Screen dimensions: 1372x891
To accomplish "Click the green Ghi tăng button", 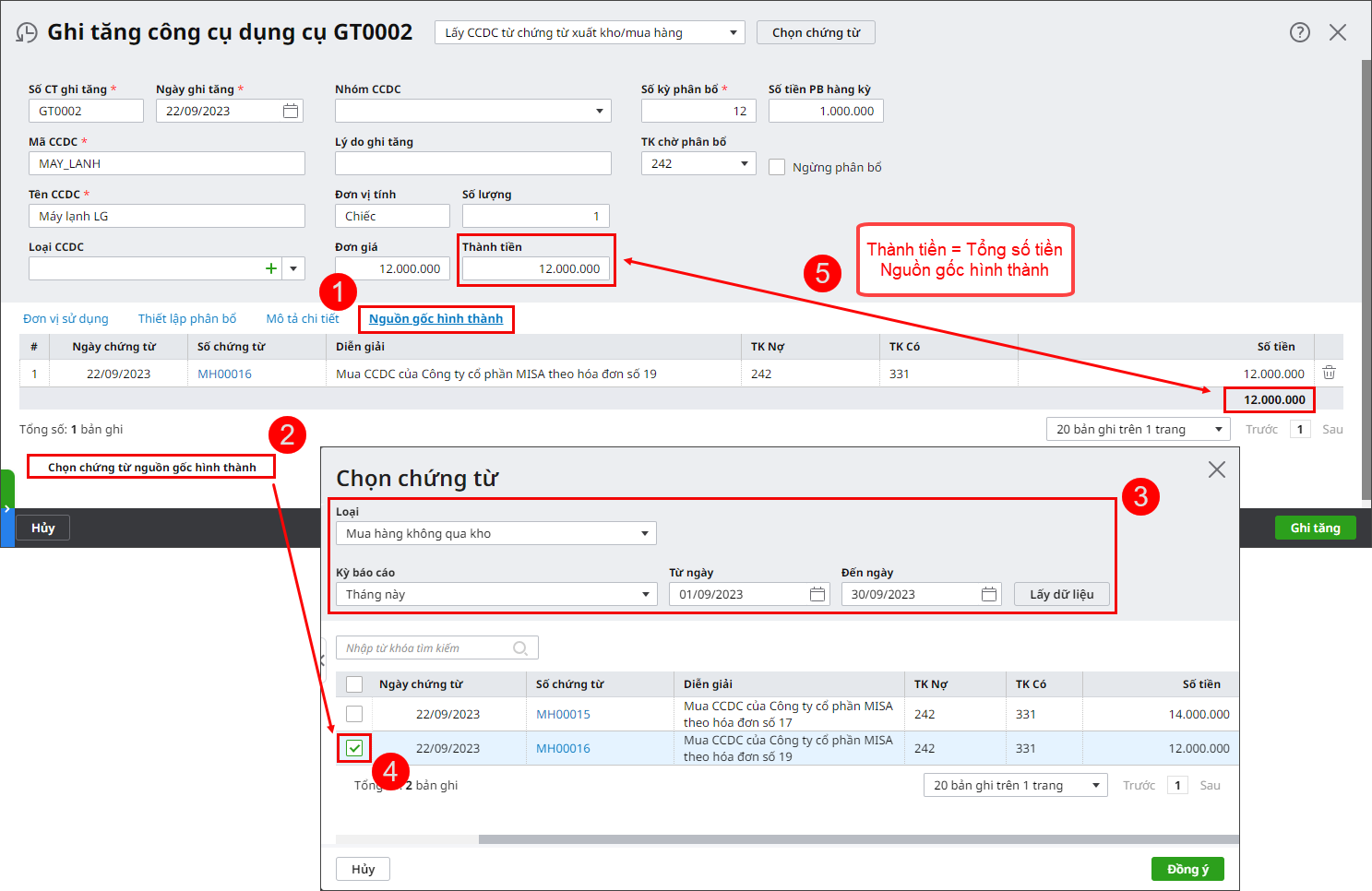I will 1315,528.
